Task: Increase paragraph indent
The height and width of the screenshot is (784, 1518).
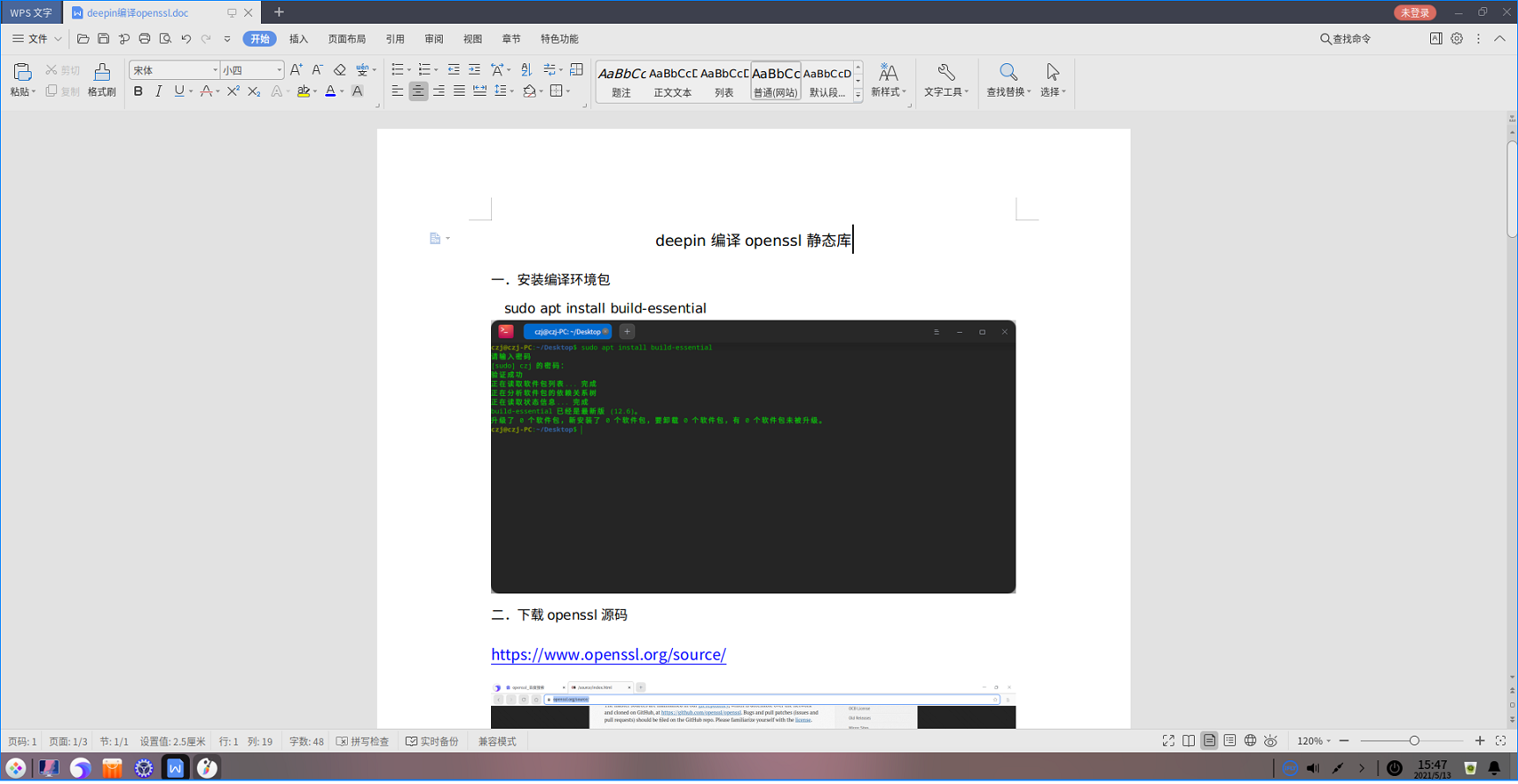Action: point(474,70)
